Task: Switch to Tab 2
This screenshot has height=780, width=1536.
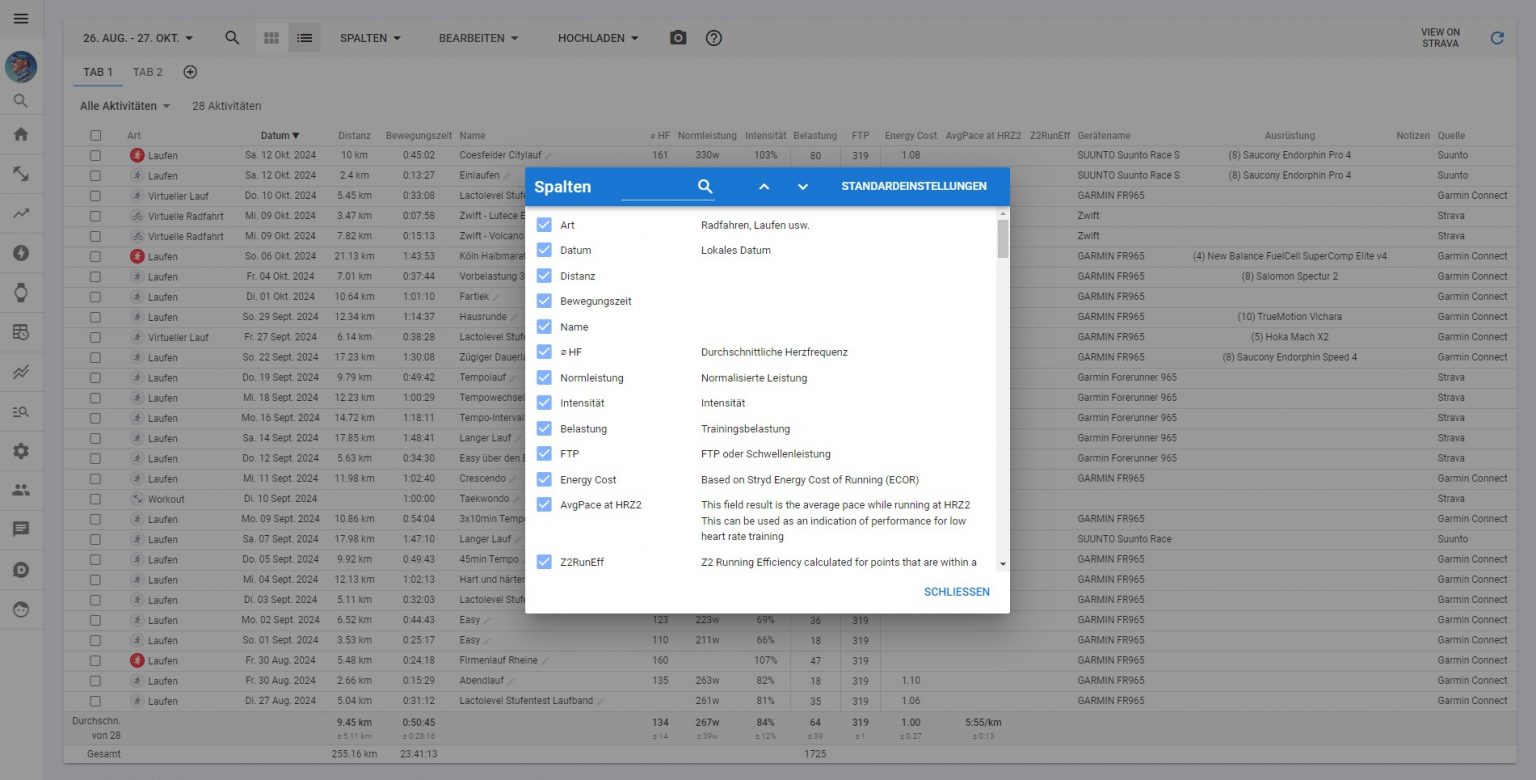Action: (x=148, y=72)
